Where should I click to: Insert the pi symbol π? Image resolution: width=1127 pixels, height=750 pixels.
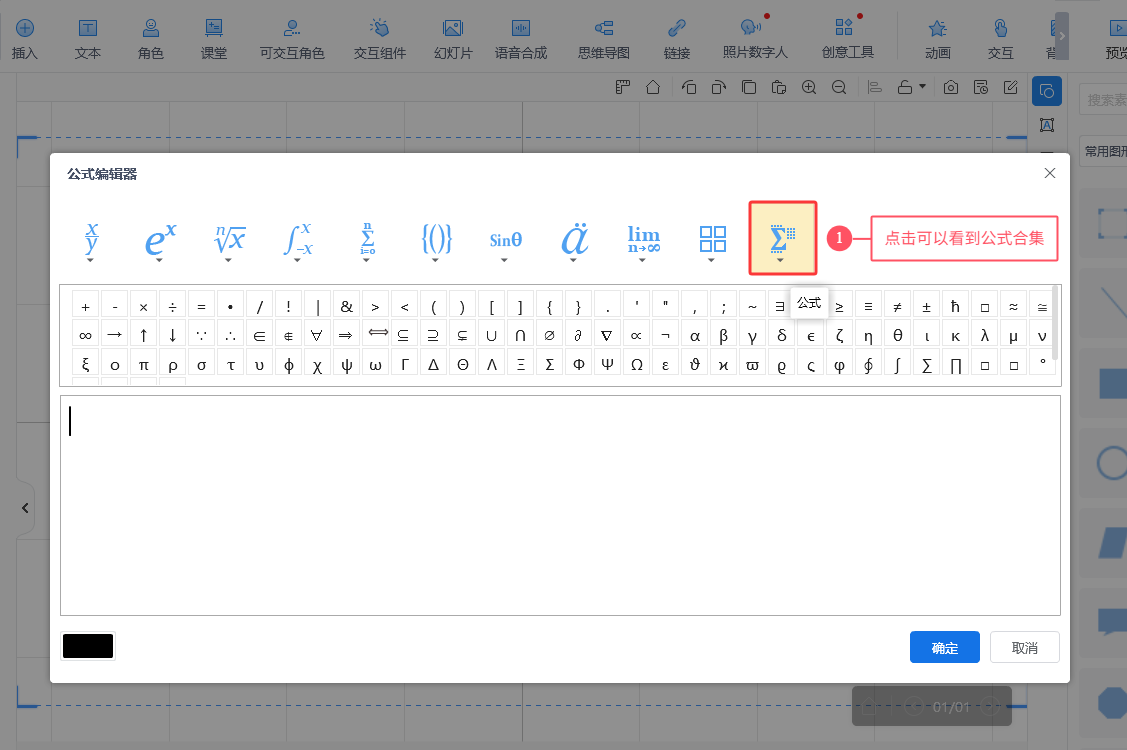[144, 365]
